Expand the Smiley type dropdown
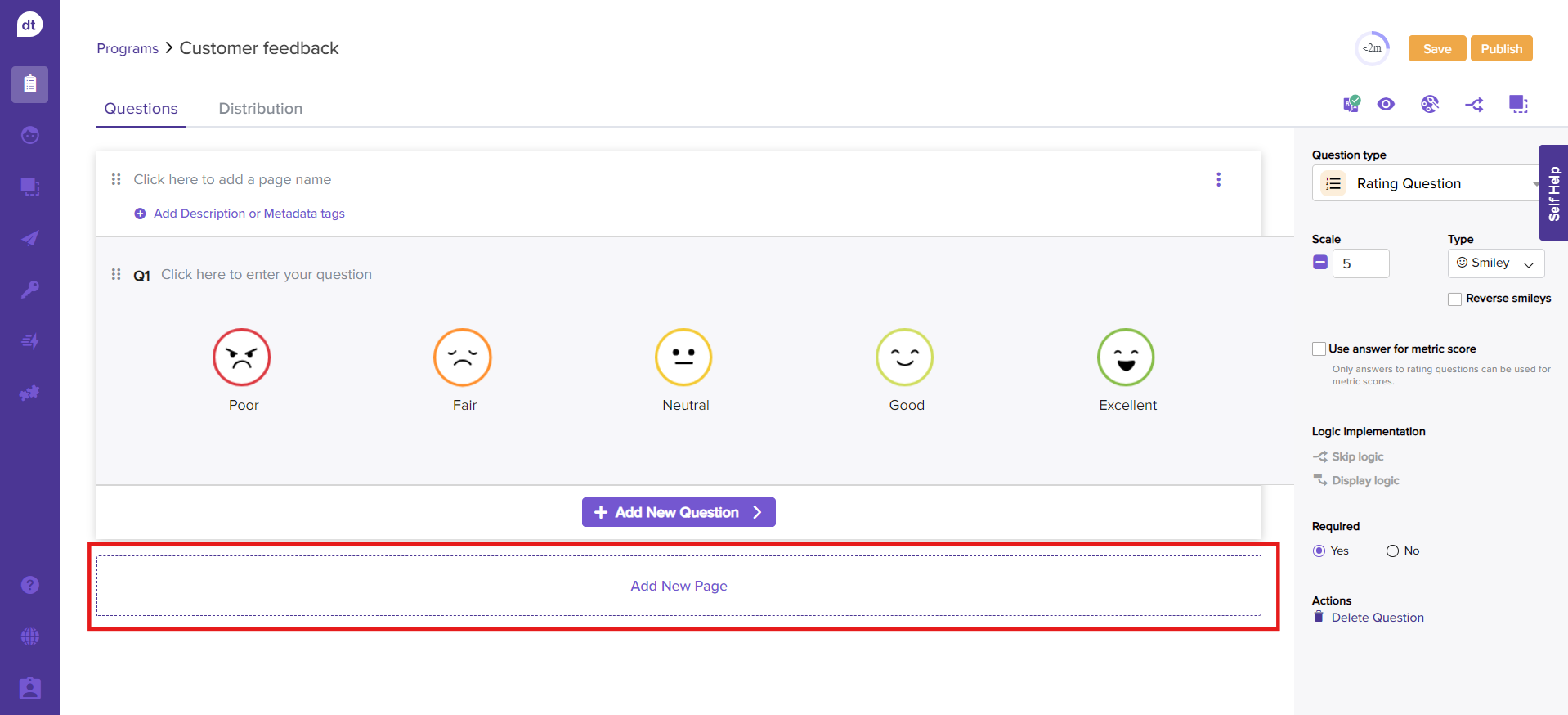 pyautogui.click(x=1495, y=263)
